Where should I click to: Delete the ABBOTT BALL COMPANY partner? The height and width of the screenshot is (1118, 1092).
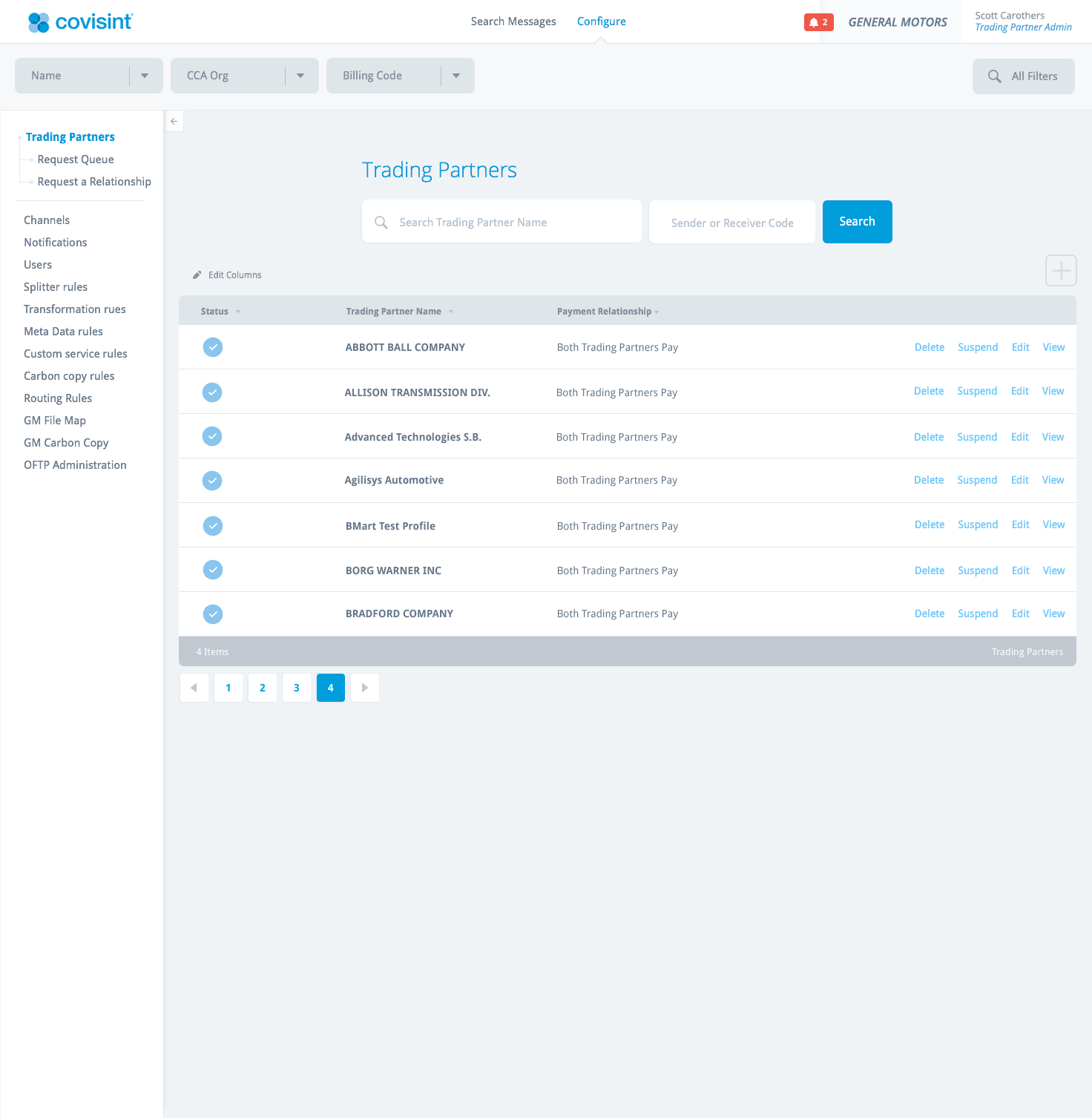(x=930, y=347)
